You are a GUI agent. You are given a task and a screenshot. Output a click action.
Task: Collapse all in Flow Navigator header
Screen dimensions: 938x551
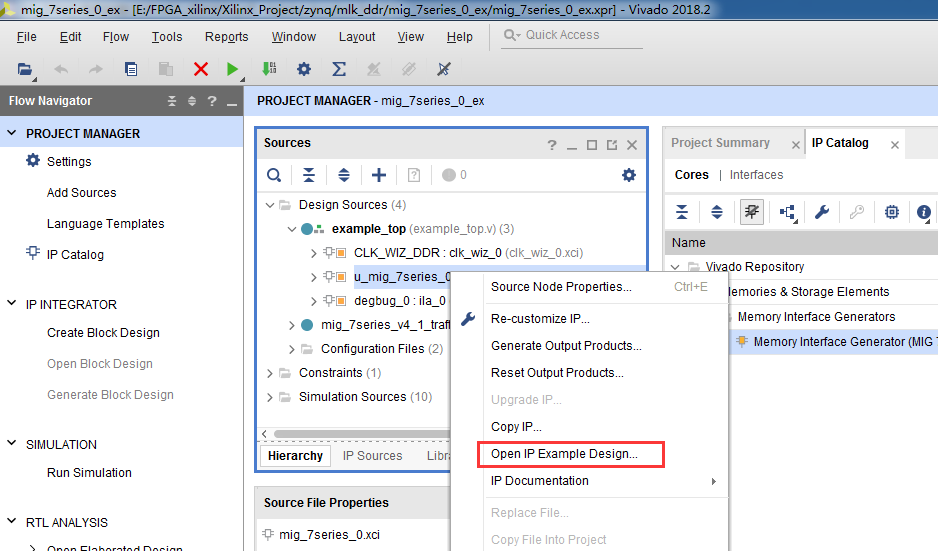pyautogui.click(x=172, y=101)
